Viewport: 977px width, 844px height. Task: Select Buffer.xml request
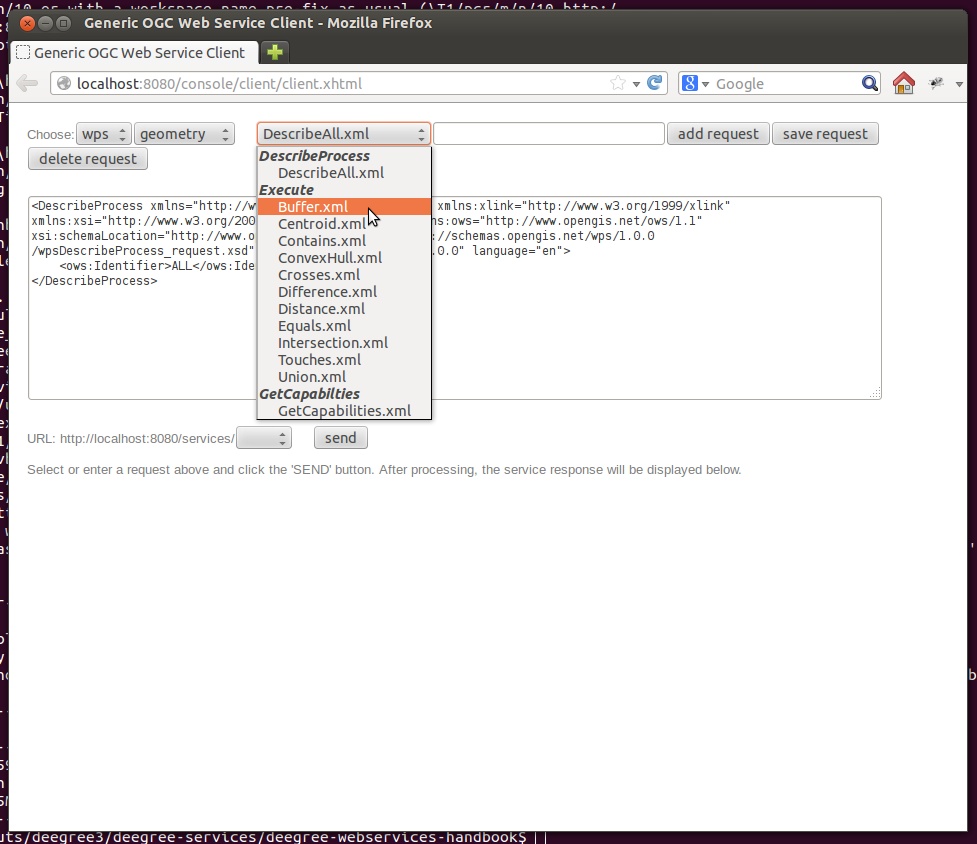tap(344, 207)
